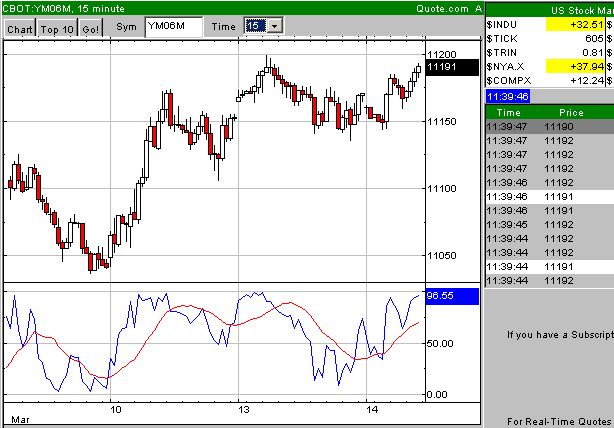Click the Price column header
This screenshot has width=614, height=428.
571,113
